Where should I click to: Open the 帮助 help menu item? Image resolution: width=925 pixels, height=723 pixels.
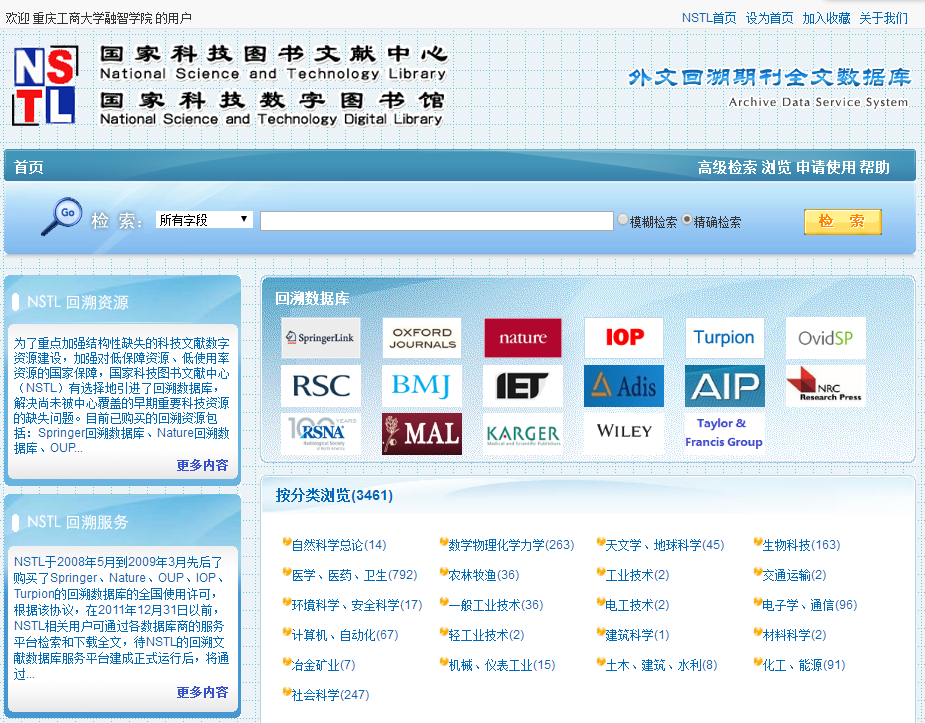tap(874, 167)
